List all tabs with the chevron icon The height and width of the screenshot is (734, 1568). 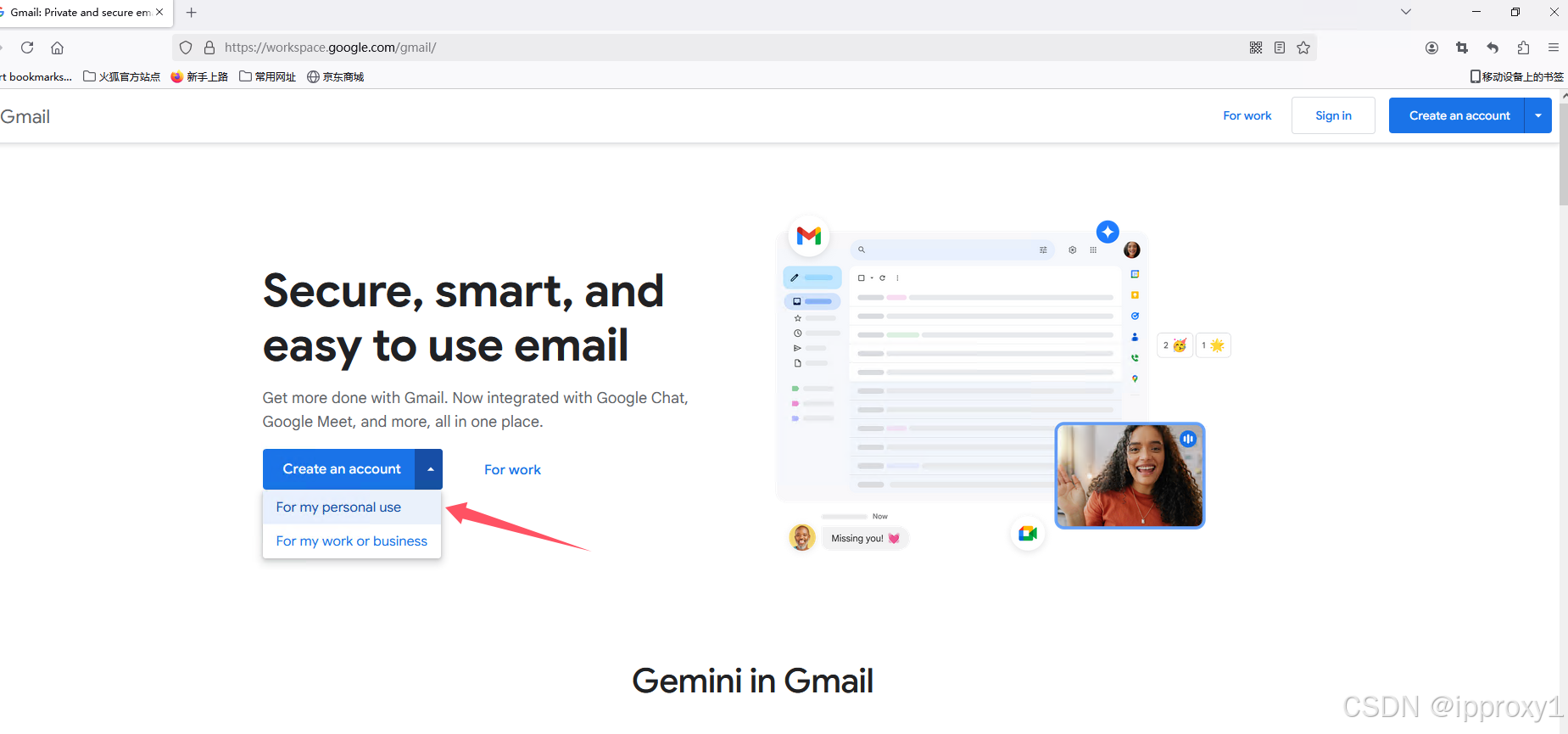1406,12
